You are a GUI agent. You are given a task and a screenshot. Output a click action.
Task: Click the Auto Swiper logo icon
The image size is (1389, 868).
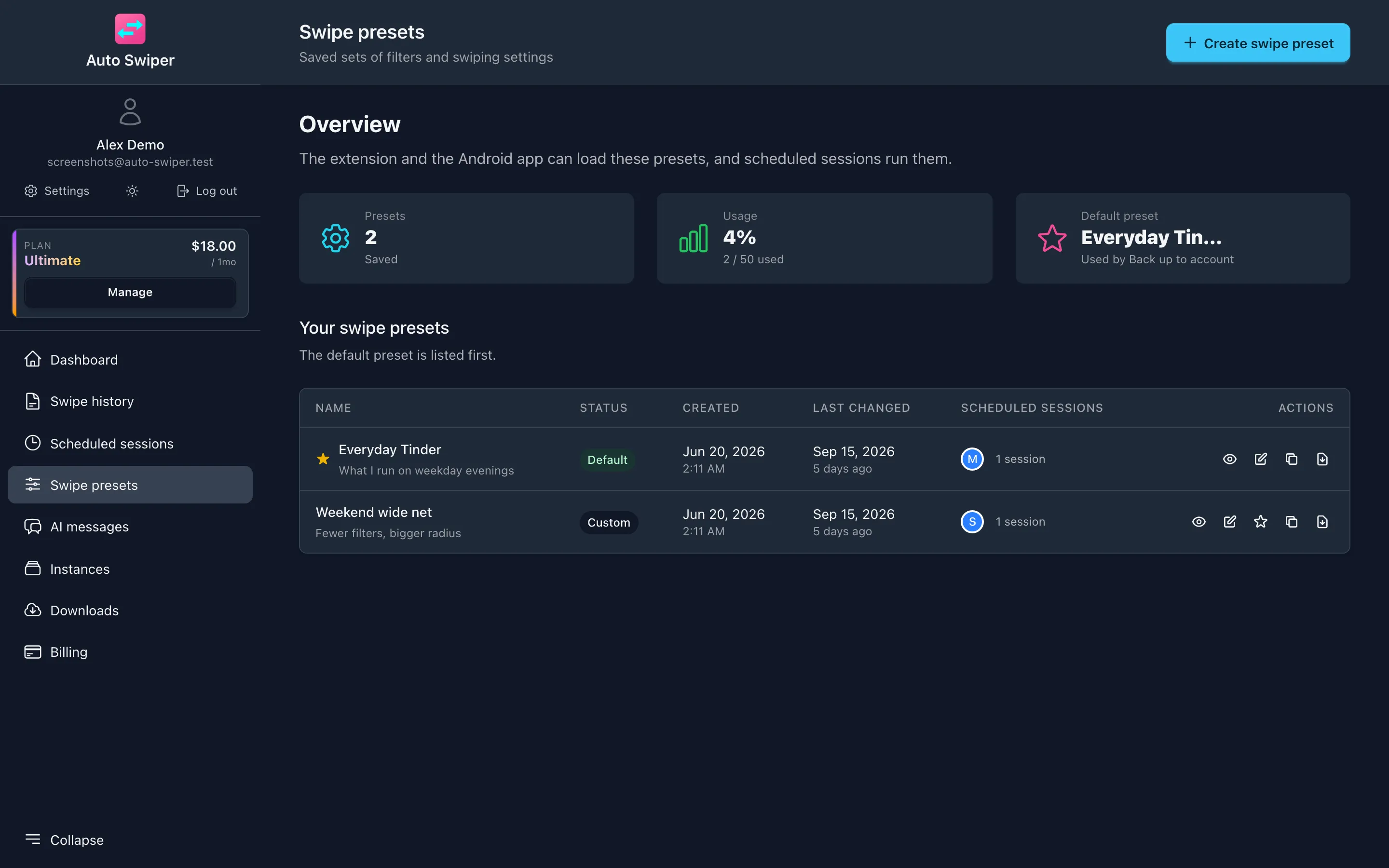(130, 29)
